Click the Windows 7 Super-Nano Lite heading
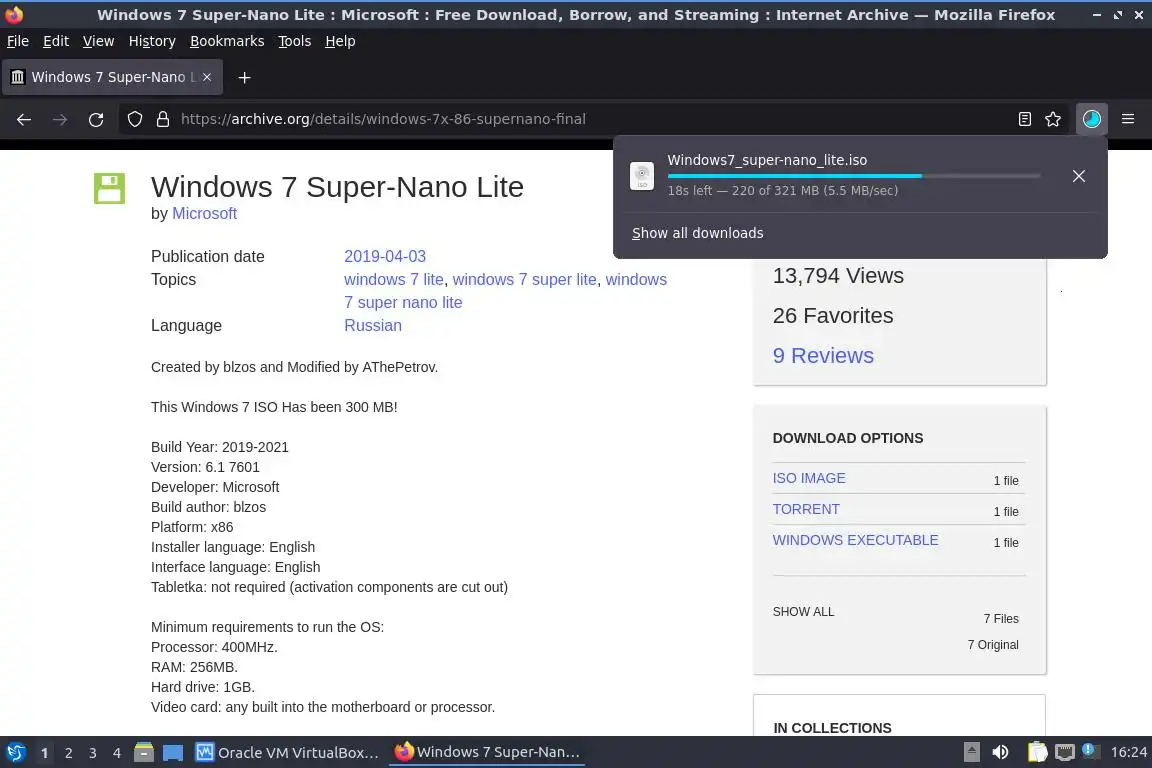The image size is (1152, 768). (x=337, y=187)
